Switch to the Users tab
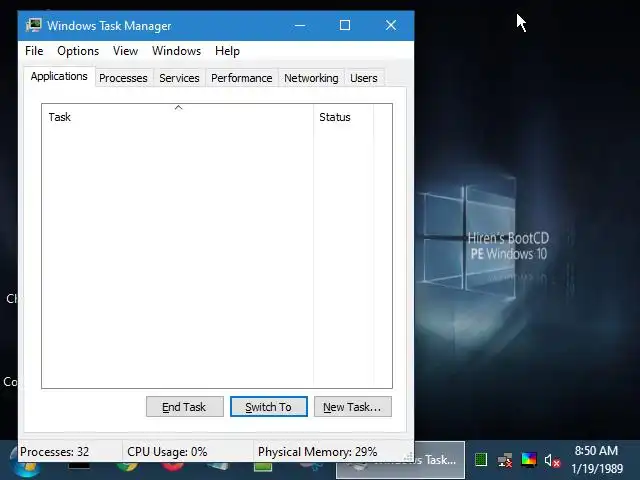Screen dimensions: 640x480 pos(364,78)
